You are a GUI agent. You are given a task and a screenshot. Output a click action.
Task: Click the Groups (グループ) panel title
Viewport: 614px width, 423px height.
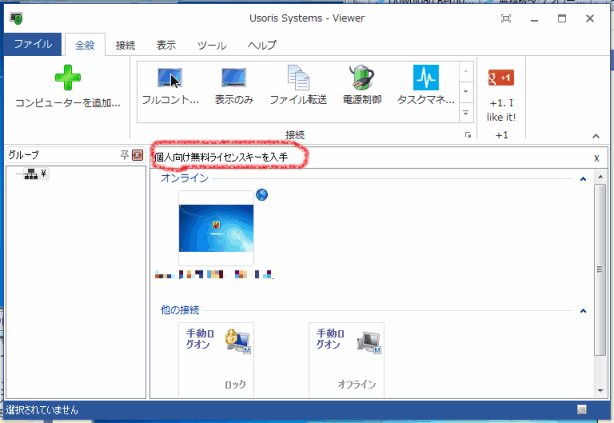coord(24,155)
